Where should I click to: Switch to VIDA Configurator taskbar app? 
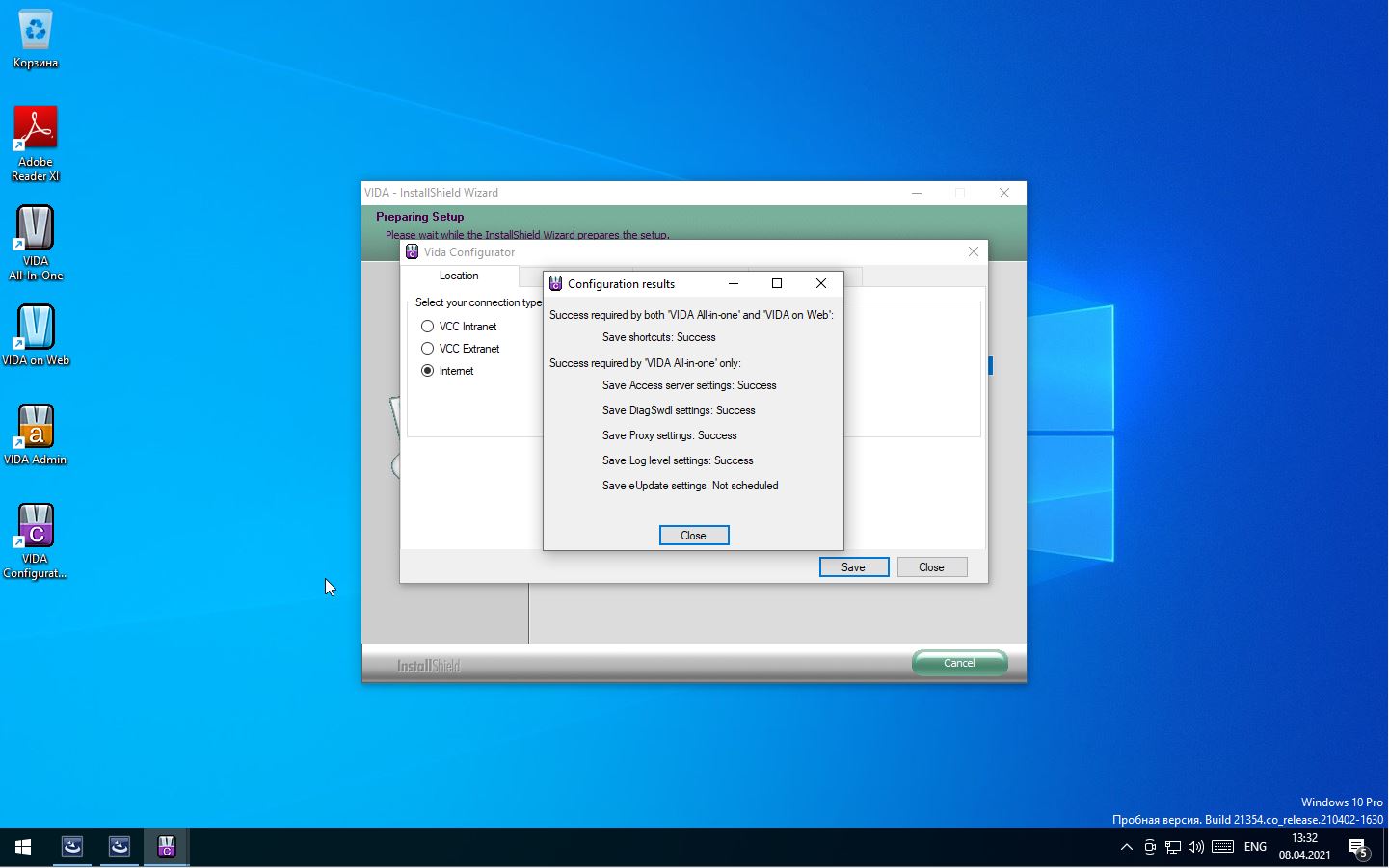pyautogui.click(x=167, y=847)
